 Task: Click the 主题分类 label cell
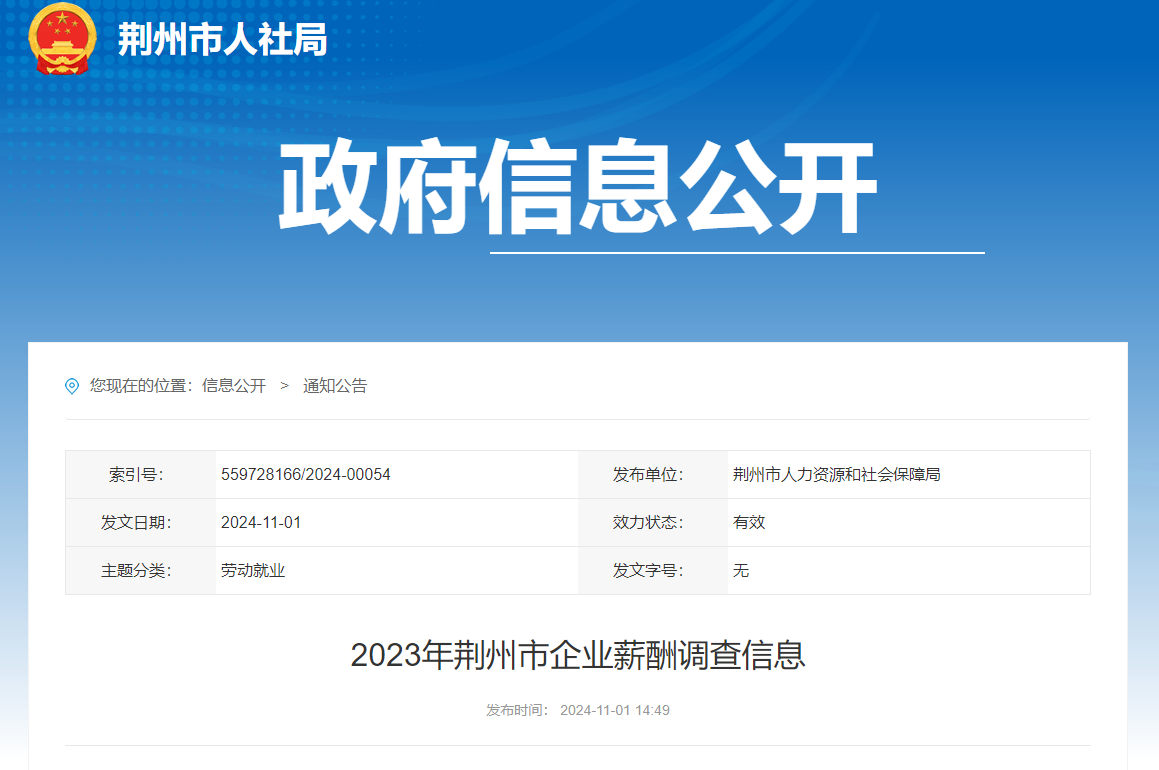(140, 570)
